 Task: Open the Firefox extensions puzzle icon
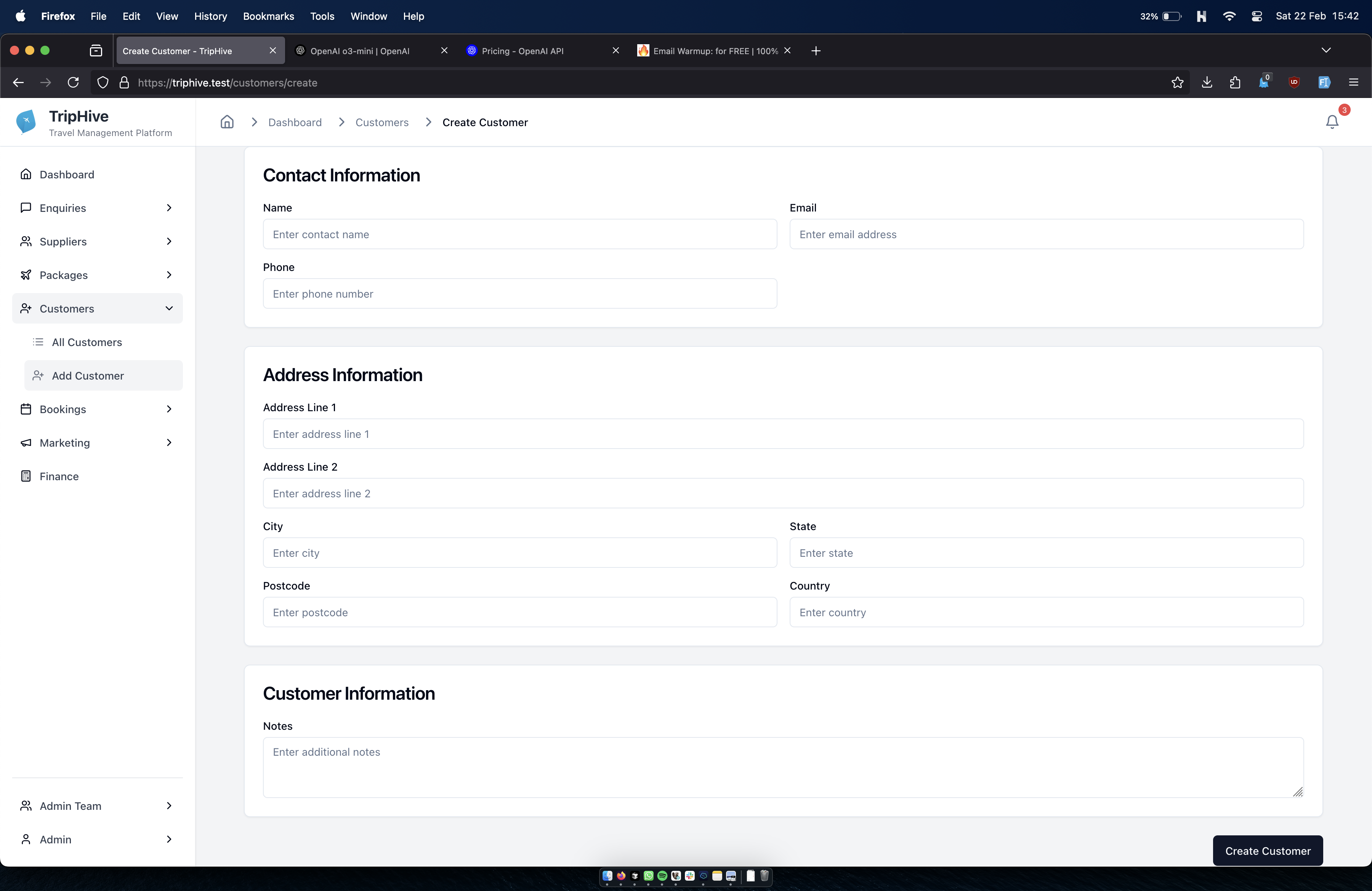click(x=1235, y=82)
